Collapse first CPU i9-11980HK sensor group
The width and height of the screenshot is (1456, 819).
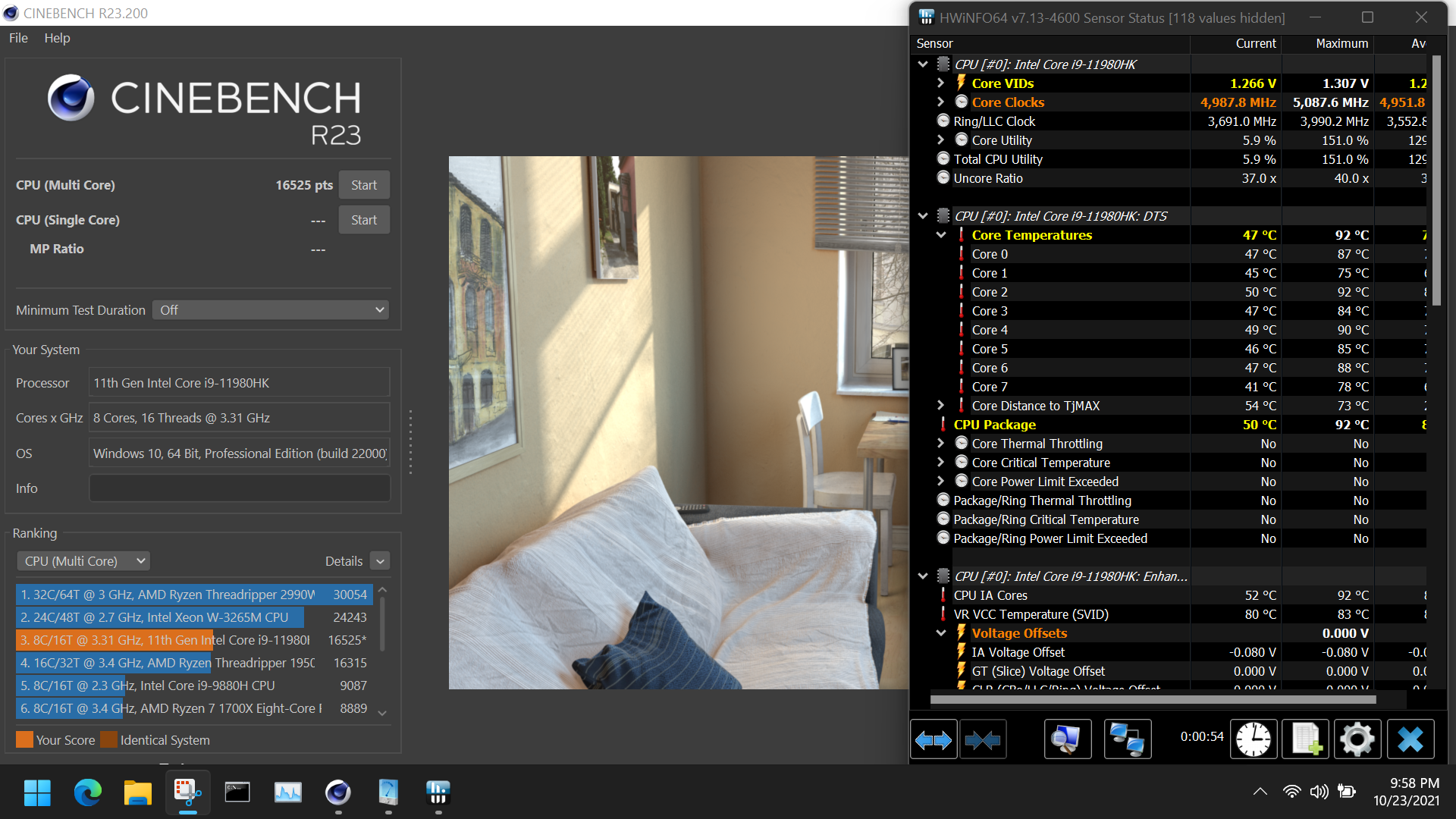923,64
